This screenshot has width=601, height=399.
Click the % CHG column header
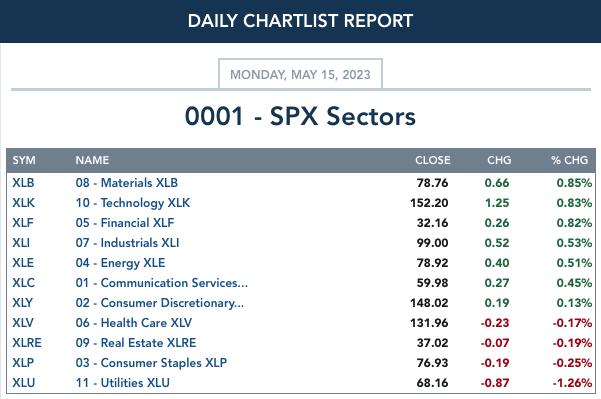tap(570, 160)
